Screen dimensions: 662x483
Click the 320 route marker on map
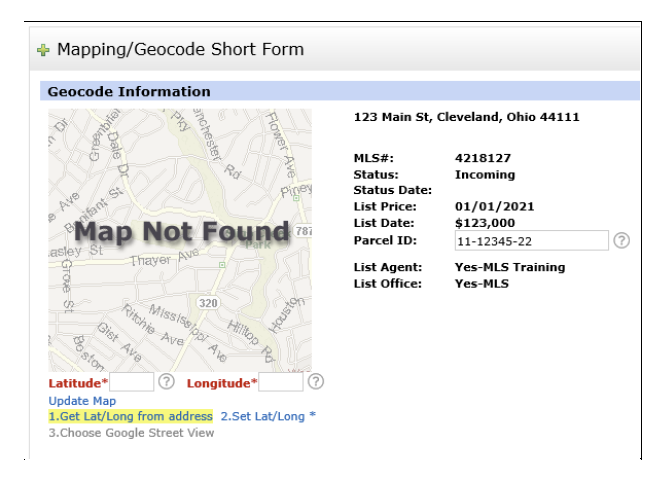pyautogui.click(x=208, y=303)
